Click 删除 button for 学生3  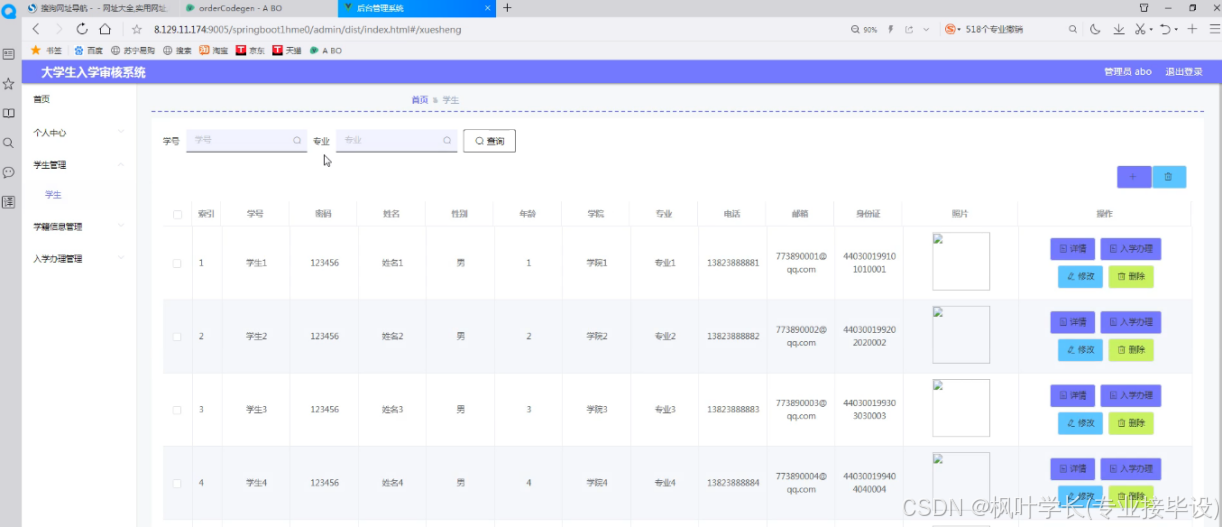1131,423
